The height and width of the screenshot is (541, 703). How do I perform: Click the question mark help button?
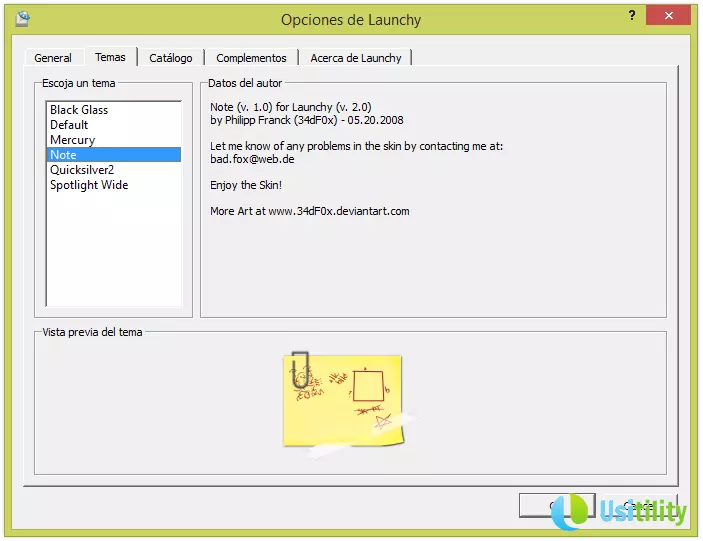coord(632,16)
